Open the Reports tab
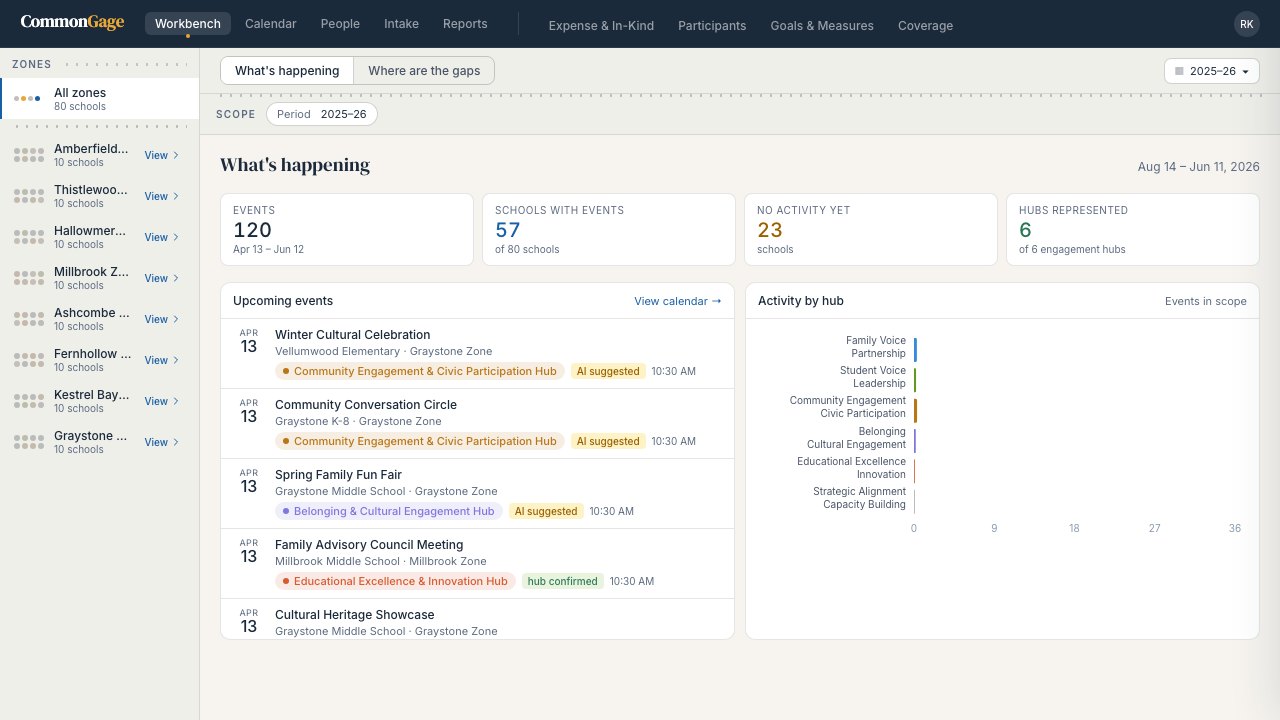This screenshot has width=1280, height=720. tap(465, 24)
